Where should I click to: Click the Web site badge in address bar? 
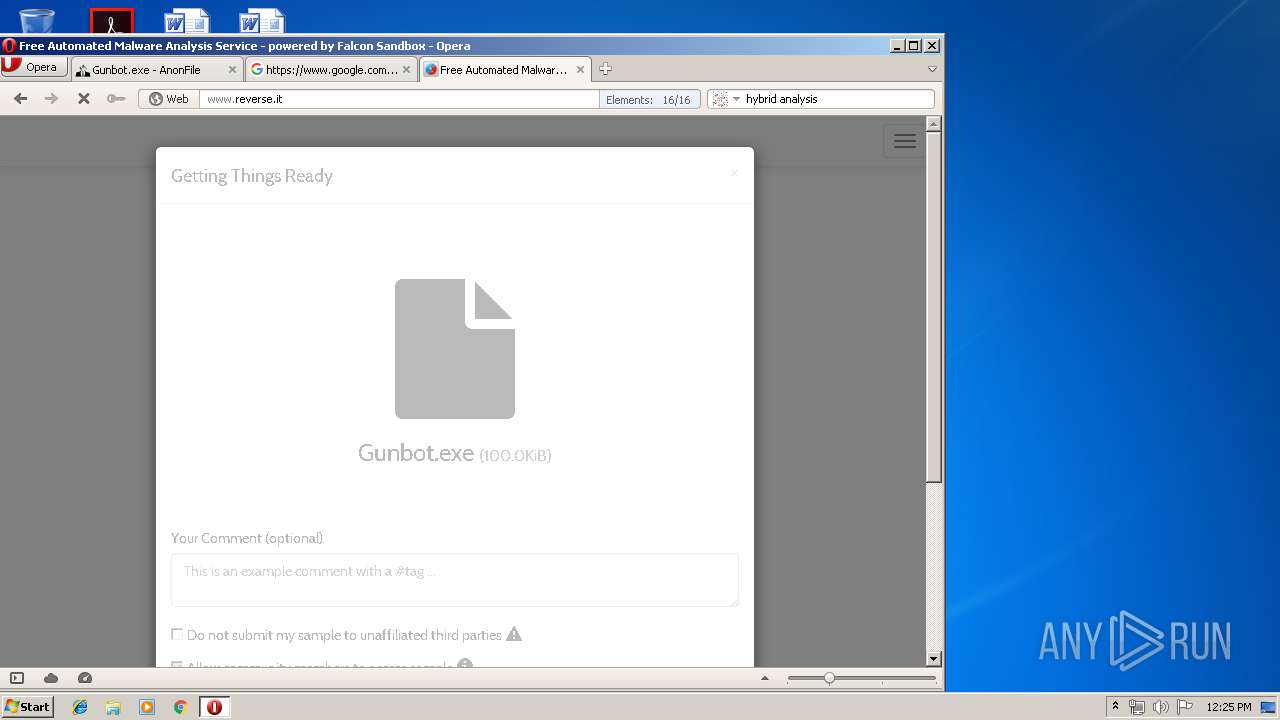(169, 99)
